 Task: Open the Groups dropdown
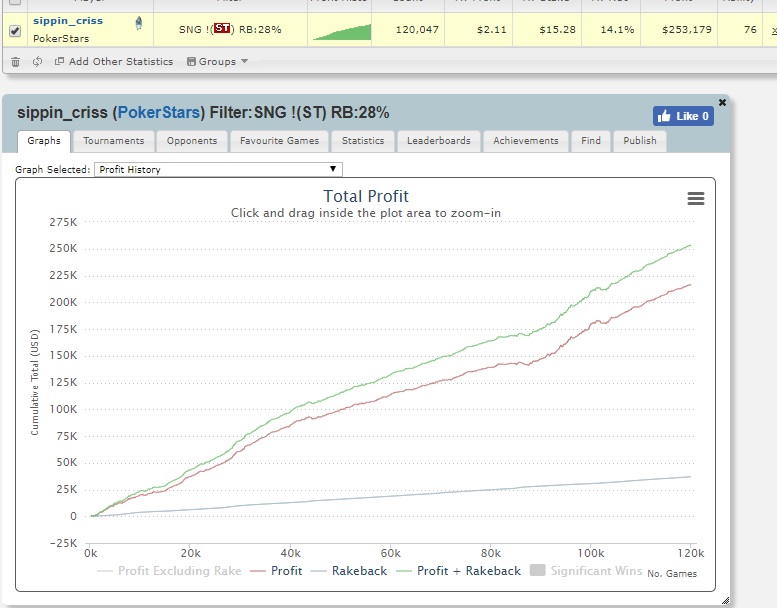[217, 61]
